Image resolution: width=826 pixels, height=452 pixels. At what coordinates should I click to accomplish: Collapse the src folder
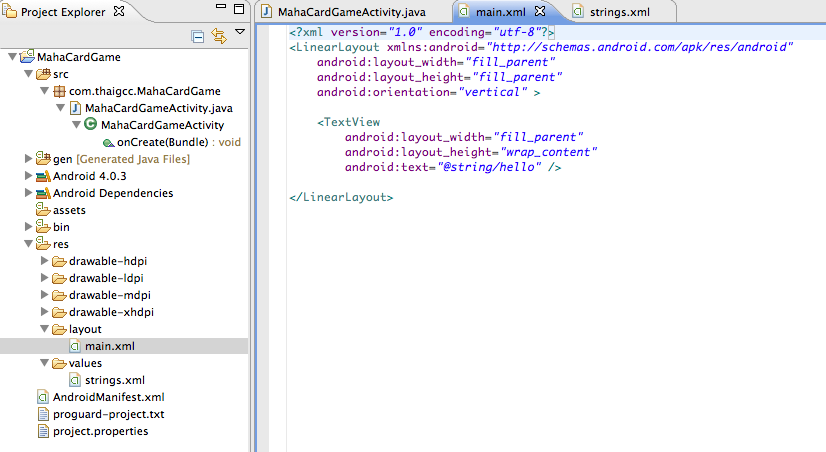coord(28,74)
